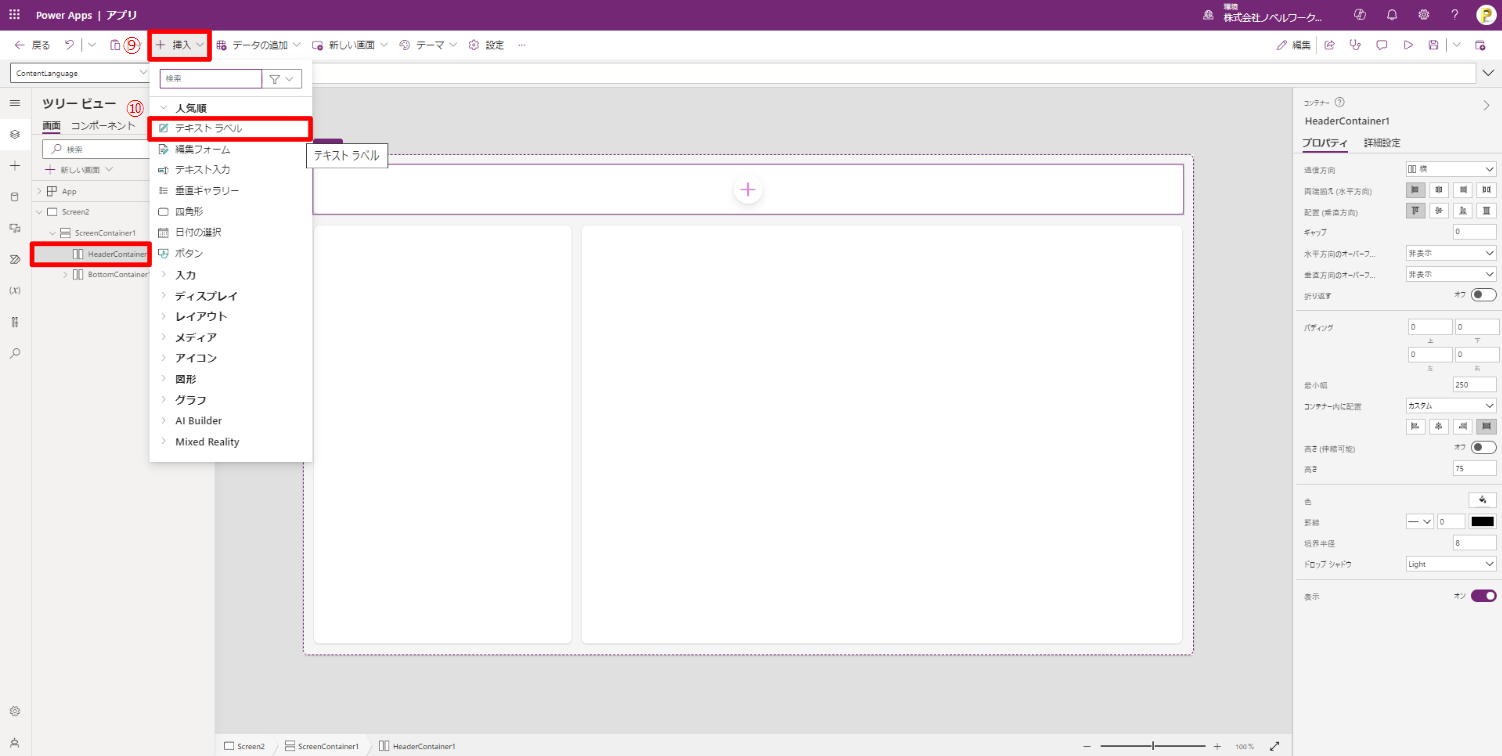1502x756 pixels.
Task: Open Variables (x) icon in left rail
Action: click(x=15, y=290)
